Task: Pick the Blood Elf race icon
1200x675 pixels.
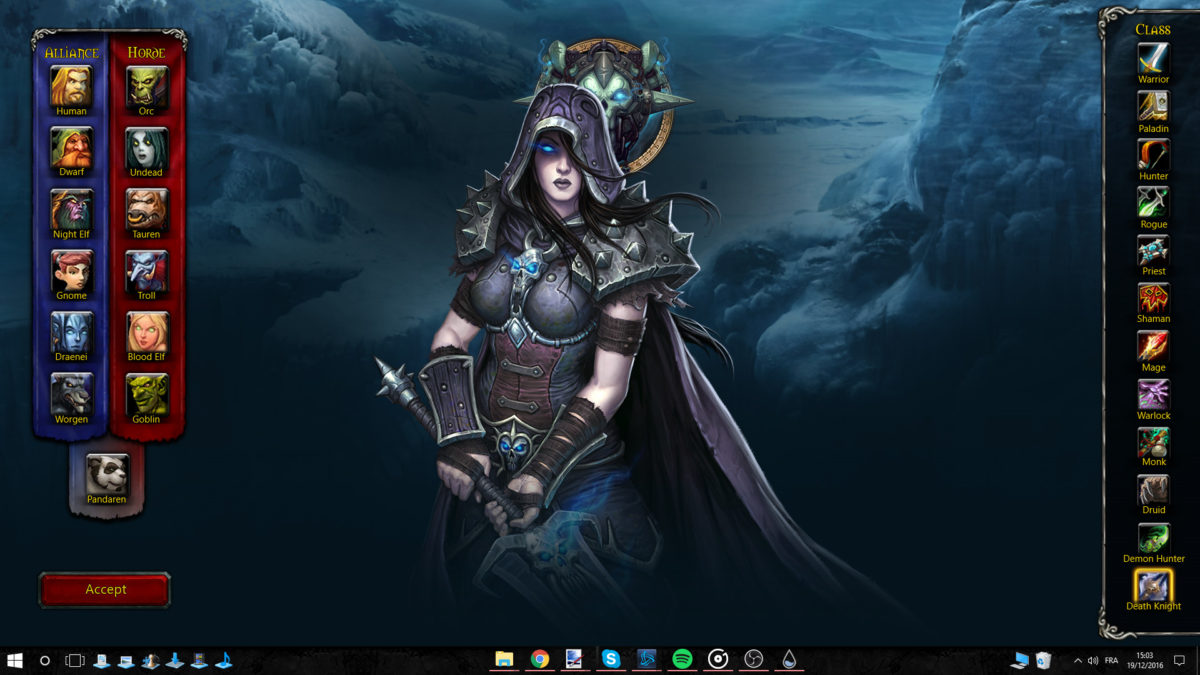Action: pyautogui.click(x=145, y=331)
